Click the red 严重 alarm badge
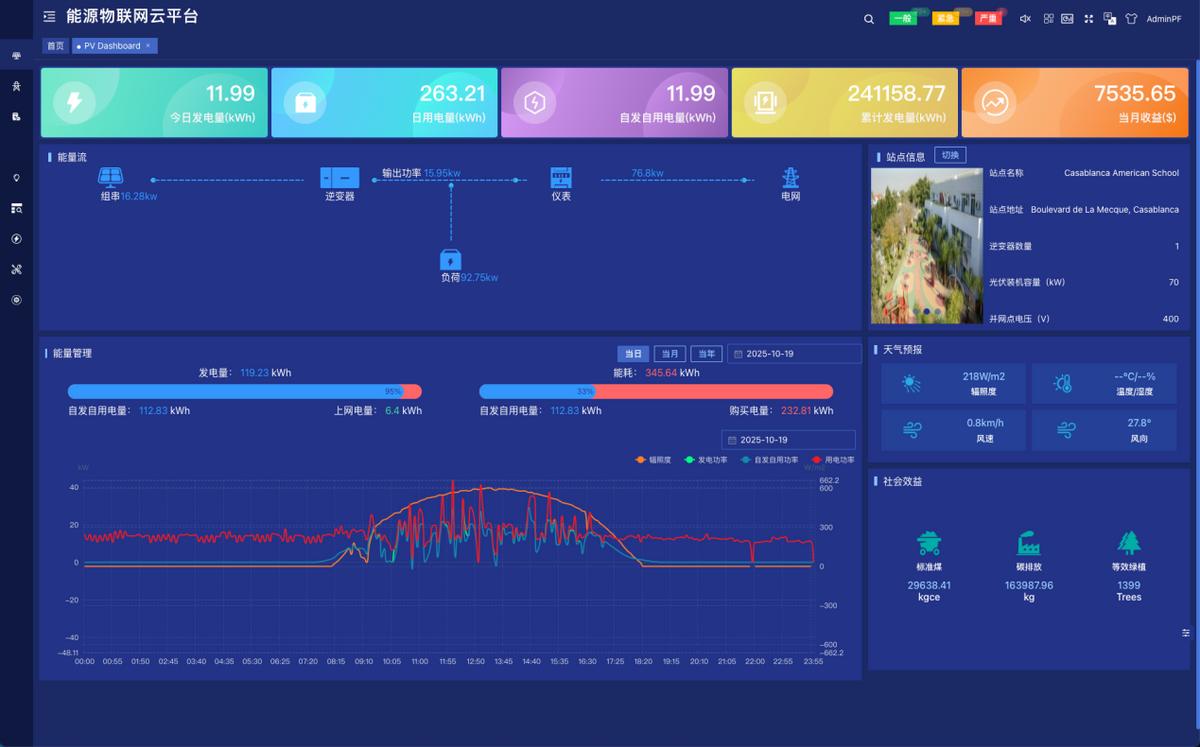Viewport: 1200px width, 747px height. coord(987,19)
